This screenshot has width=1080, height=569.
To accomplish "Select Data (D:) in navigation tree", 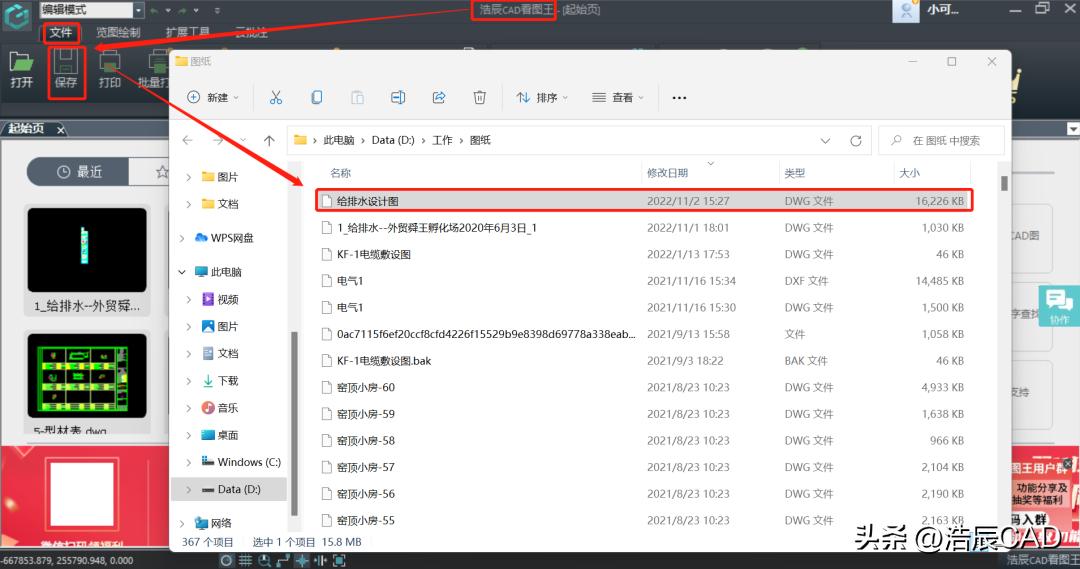I will 229,489.
